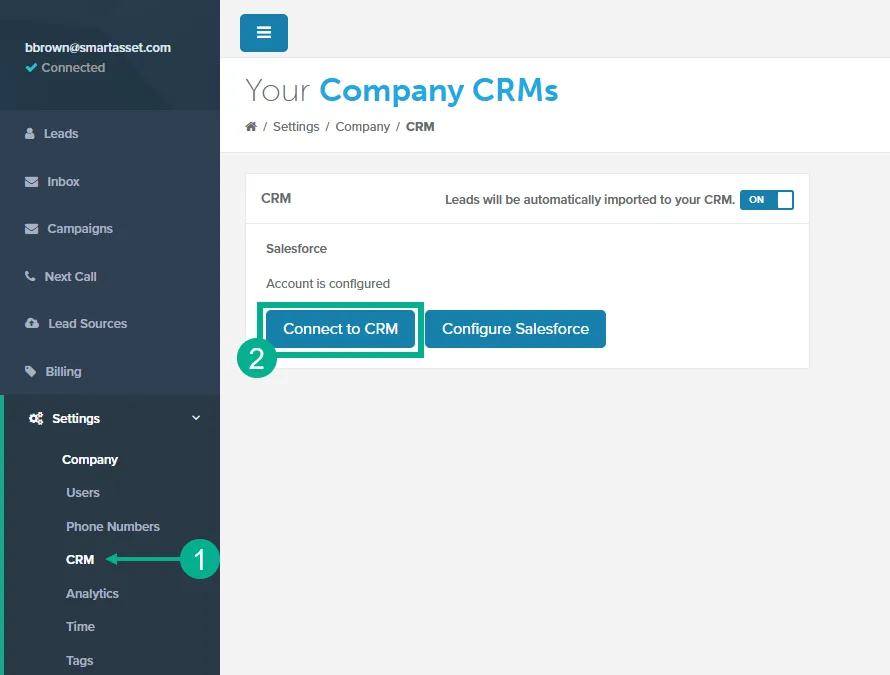This screenshot has height=675, width=890.
Task: Click the CRM panel header text
Action: (x=276, y=198)
